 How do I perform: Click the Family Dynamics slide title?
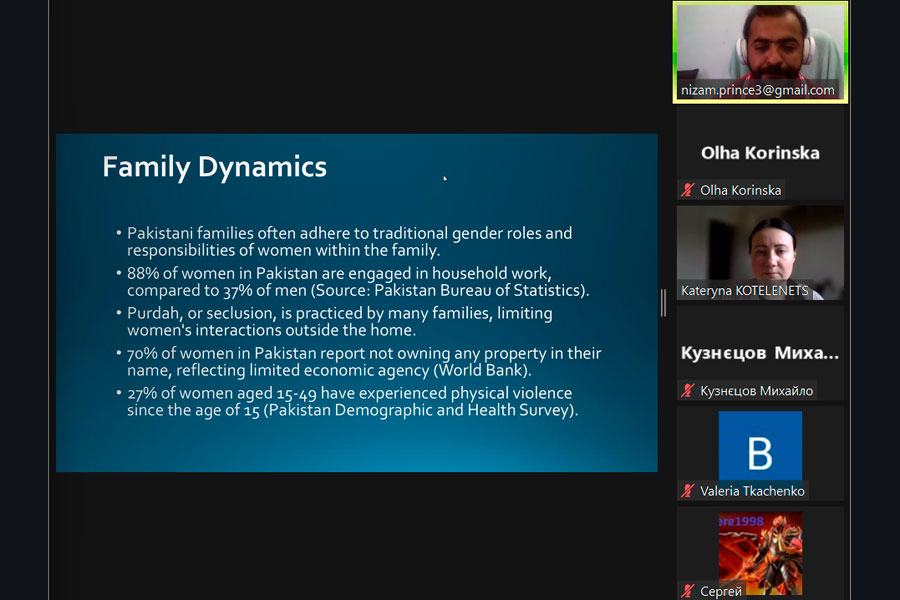(214, 166)
